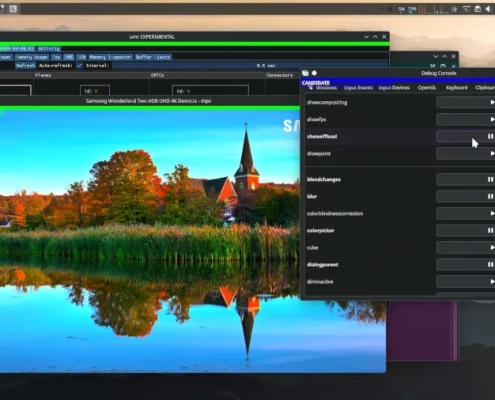Switch to the KMS tab in umr

click(69, 57)
